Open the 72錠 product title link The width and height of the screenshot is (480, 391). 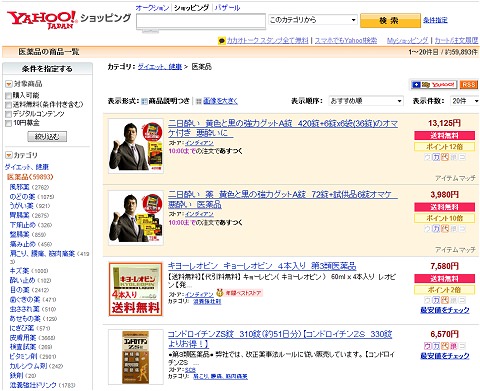tap(283, 199)
